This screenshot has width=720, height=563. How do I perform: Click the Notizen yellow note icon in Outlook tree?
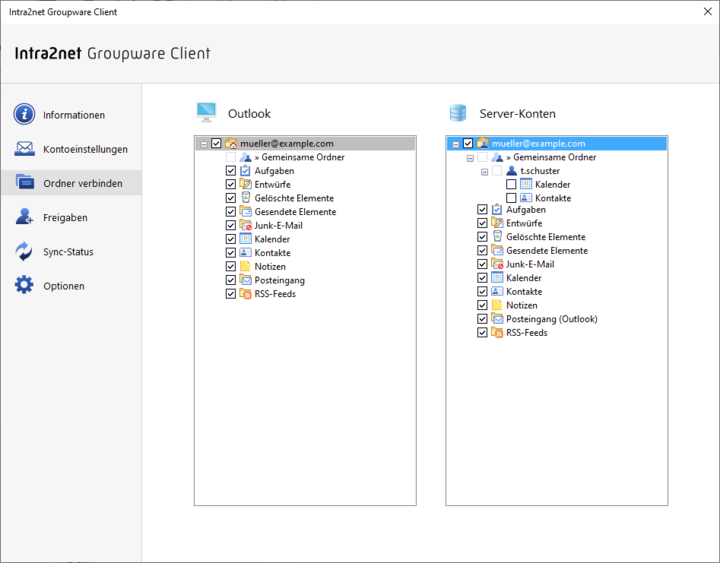pyautogui.click(x=245, y=266)
